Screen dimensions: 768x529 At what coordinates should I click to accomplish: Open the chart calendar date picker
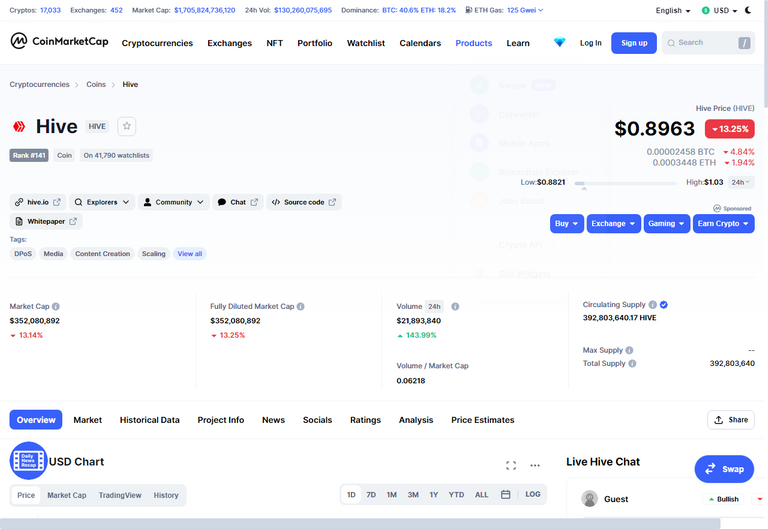click(x=505, y=495)
